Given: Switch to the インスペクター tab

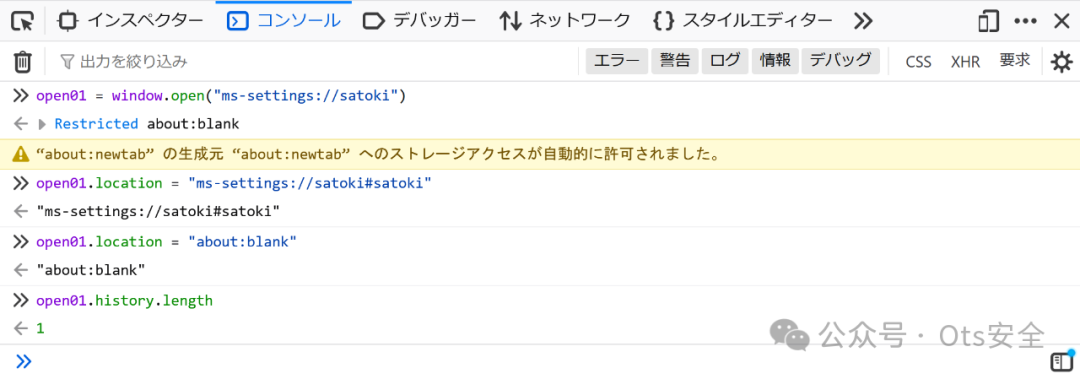Looking at the screenshot, I should pyautogui.click(x=129, y=21).
